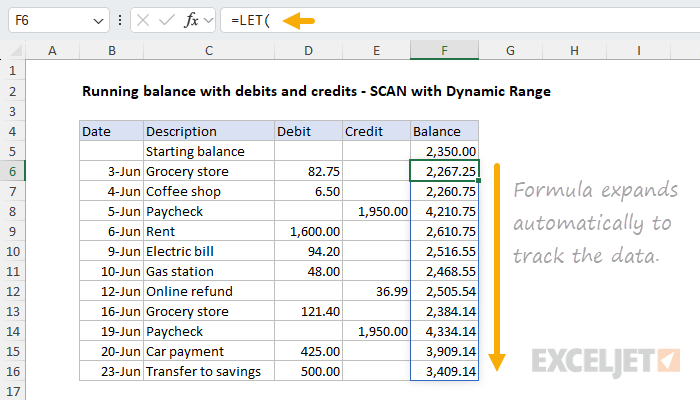This screenshot has height=400, width=700.
Task: Select the 425.00 debit cell
Action: point(308,351)
